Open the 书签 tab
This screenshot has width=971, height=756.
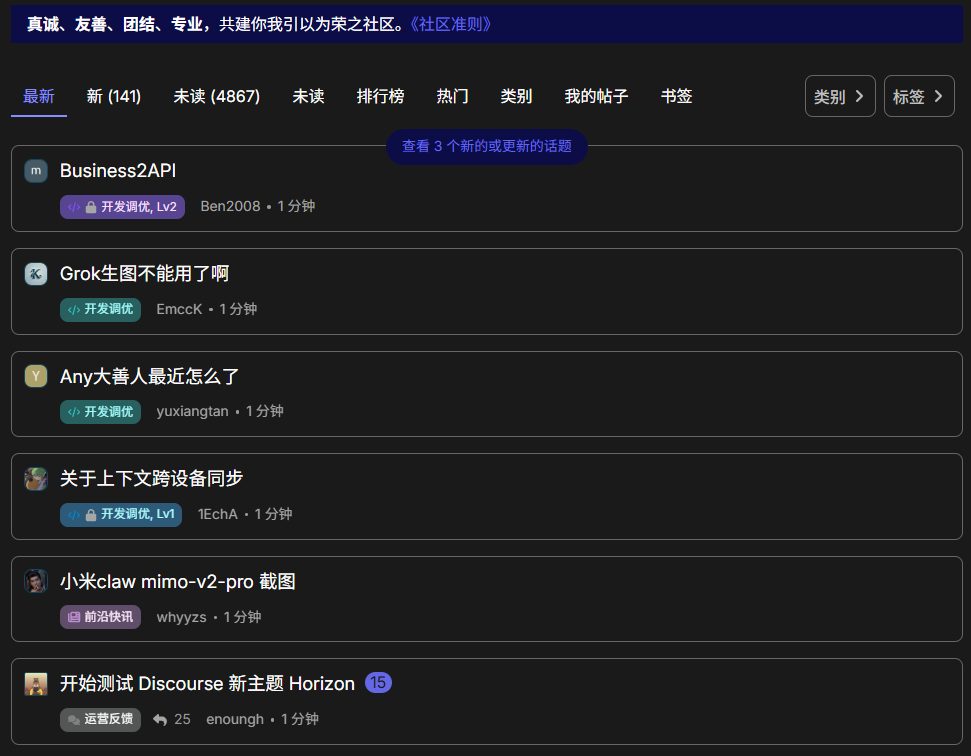point(676,96)
